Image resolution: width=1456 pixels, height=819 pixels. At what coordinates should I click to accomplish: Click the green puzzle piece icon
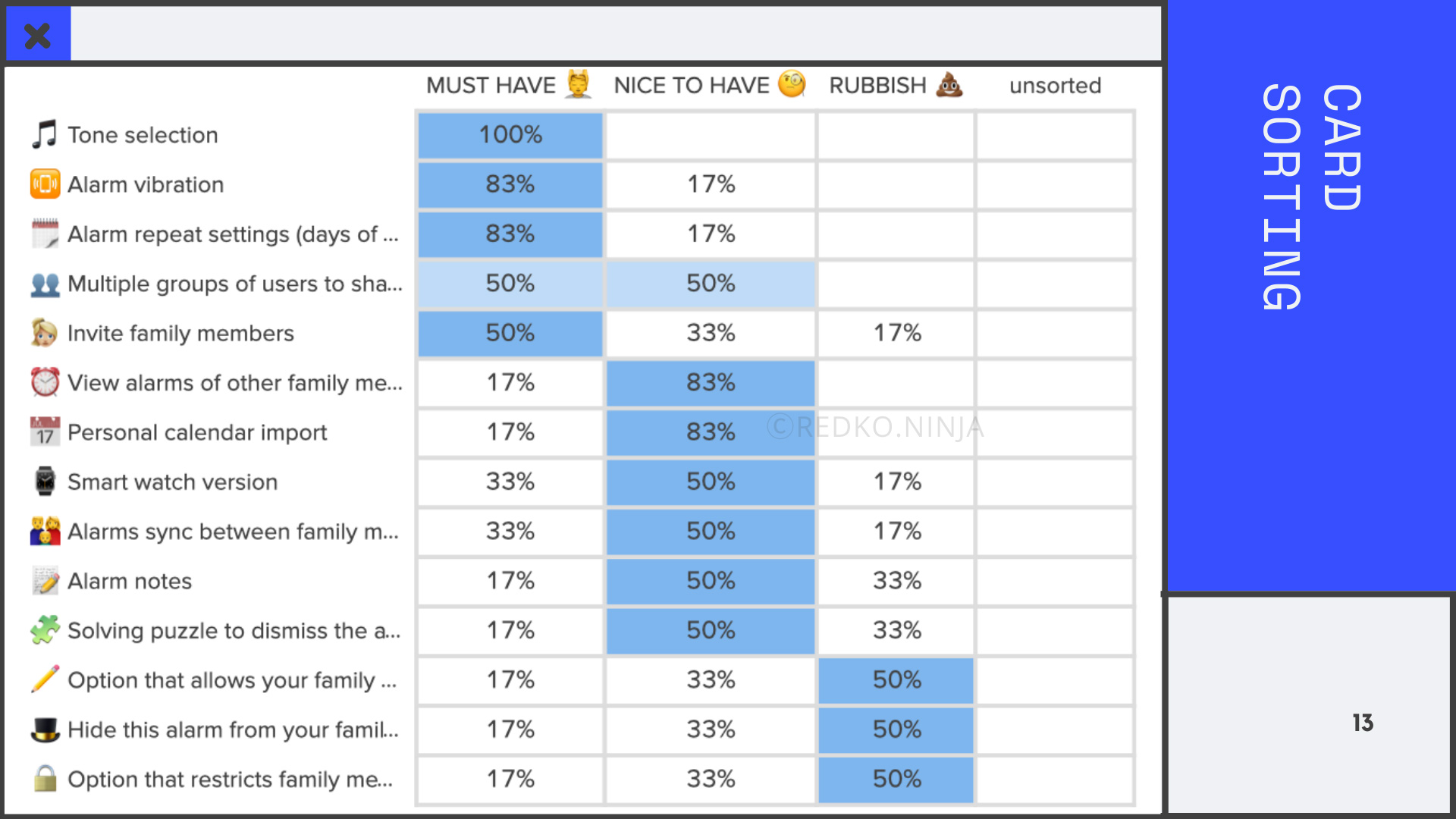click(45, 630)
